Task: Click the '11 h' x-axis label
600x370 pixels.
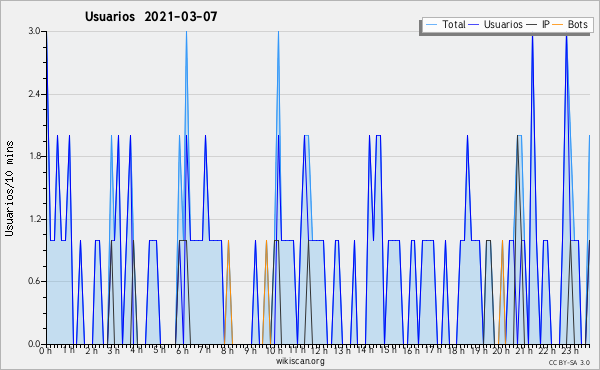Action: tap(297, 350)
